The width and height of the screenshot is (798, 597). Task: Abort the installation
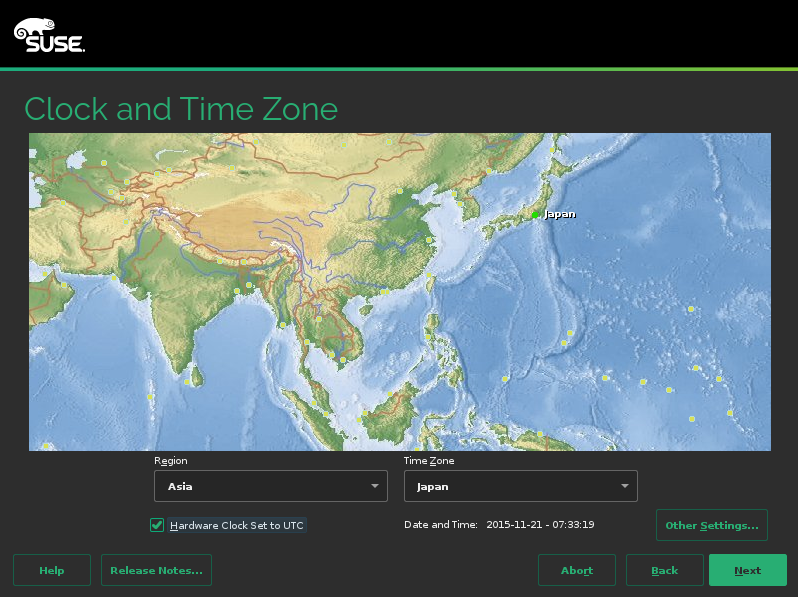tap(577, 570)
